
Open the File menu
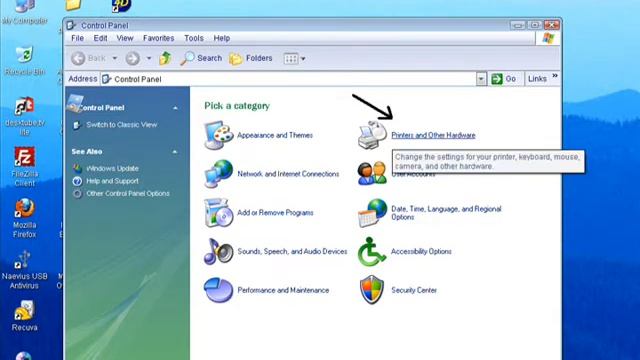[77, 38]
